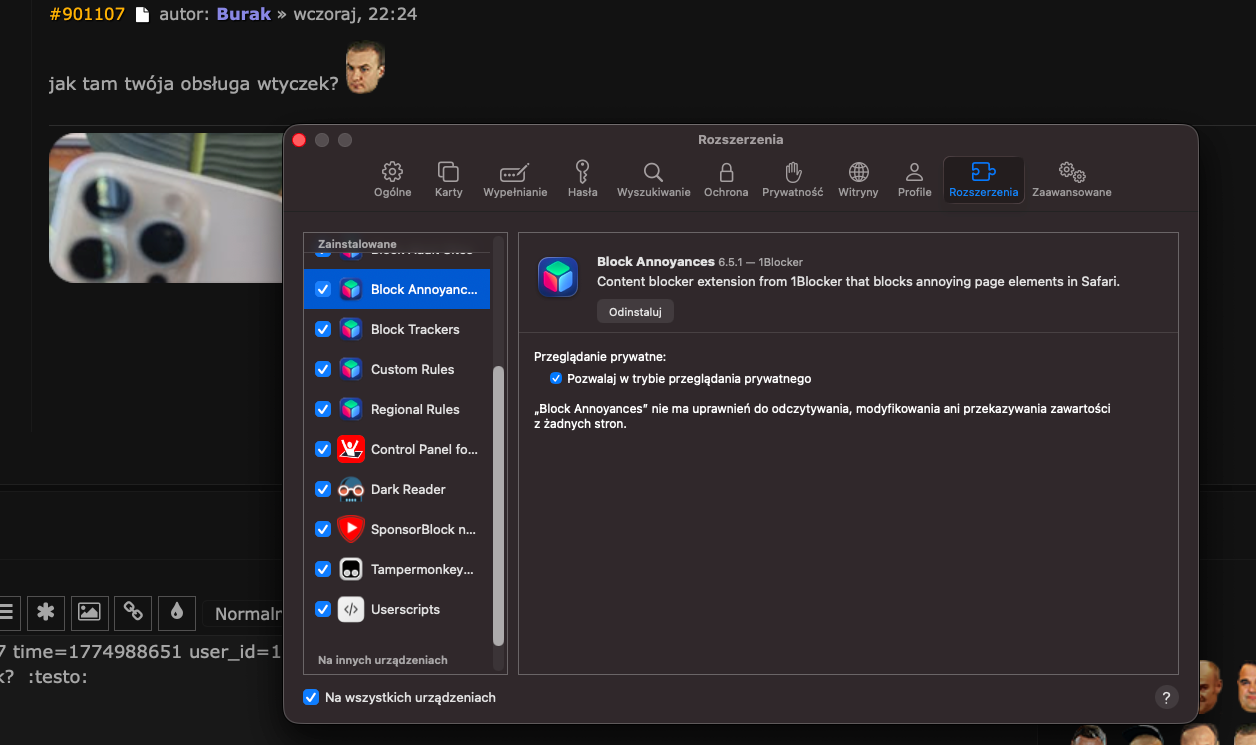Switch to the Hasła tab
This screenshot has height=745, width=1256.
(x=582, y=180)
